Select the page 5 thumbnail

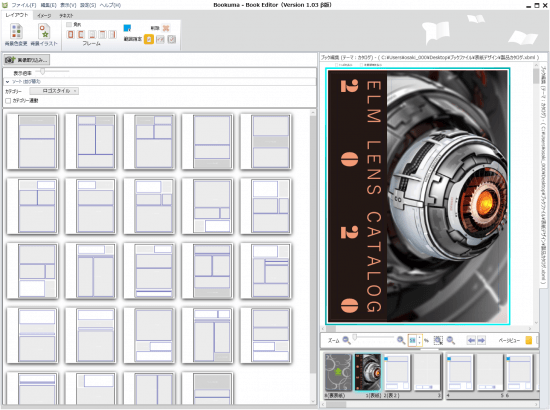click(x=490, y=372)
